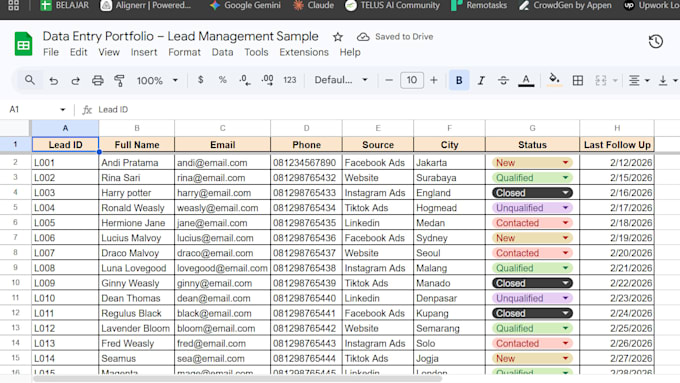Open the View menu

(x=108, y=52)
